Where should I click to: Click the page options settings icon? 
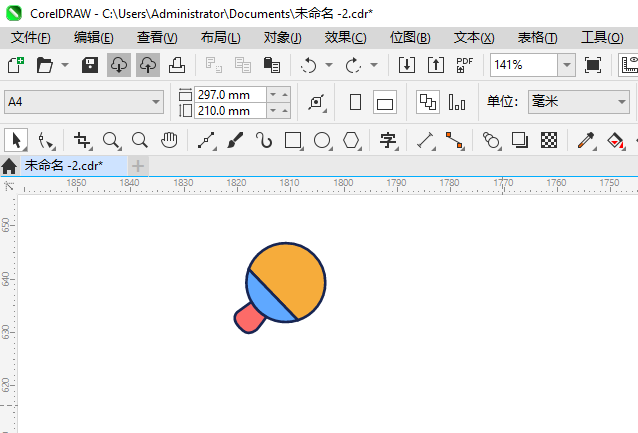317,102
